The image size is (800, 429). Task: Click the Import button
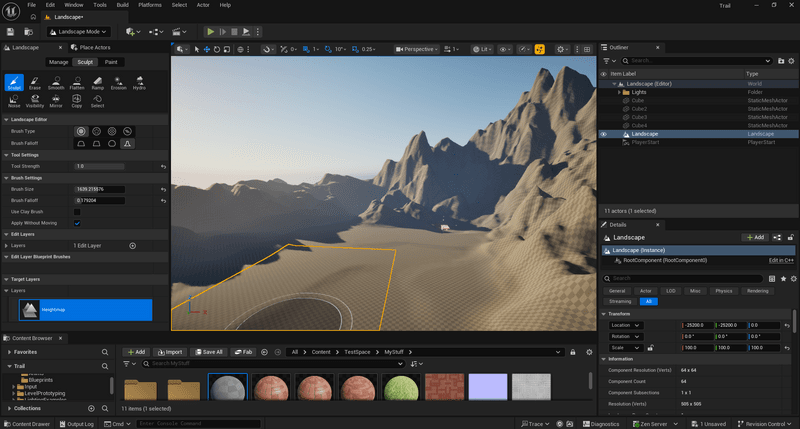(170, 352)
